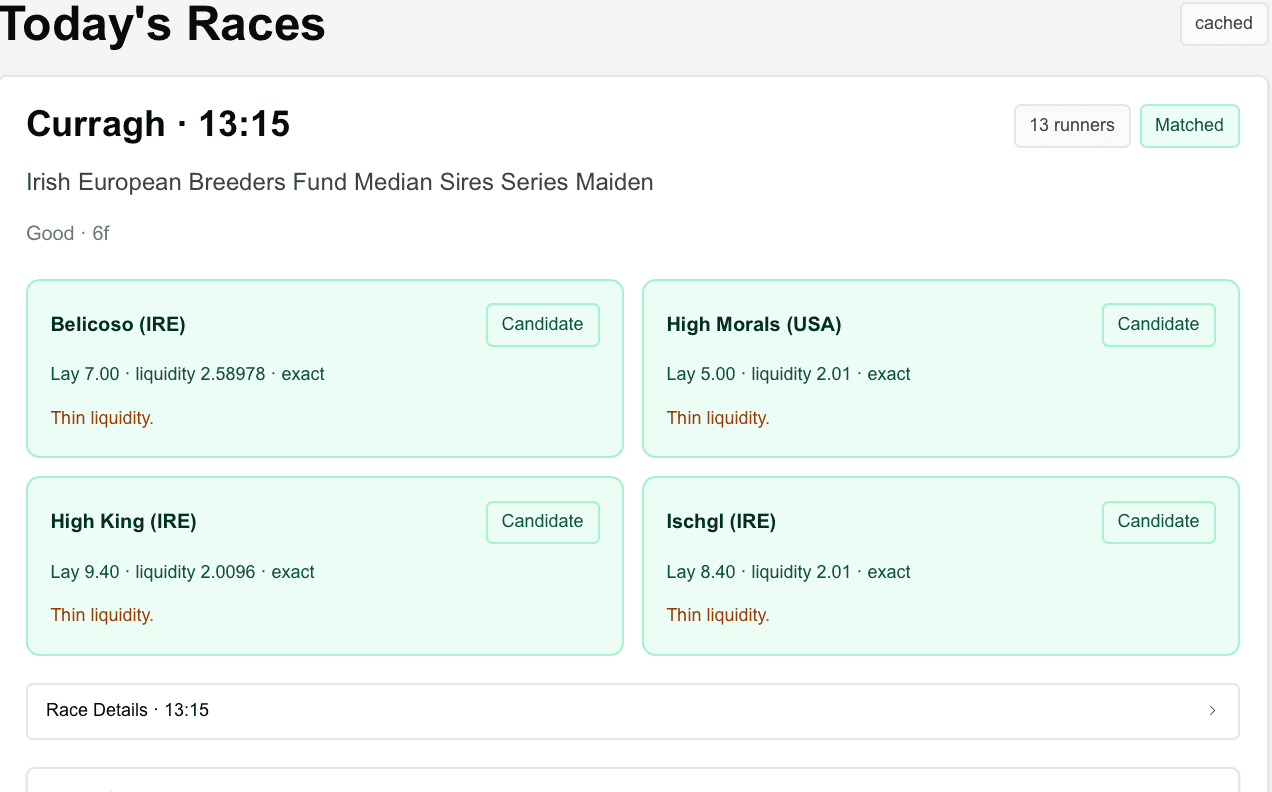Click Candidate button on Belicoso (IRE) card
Screen dimensions: 1272x792
[542, 324]
